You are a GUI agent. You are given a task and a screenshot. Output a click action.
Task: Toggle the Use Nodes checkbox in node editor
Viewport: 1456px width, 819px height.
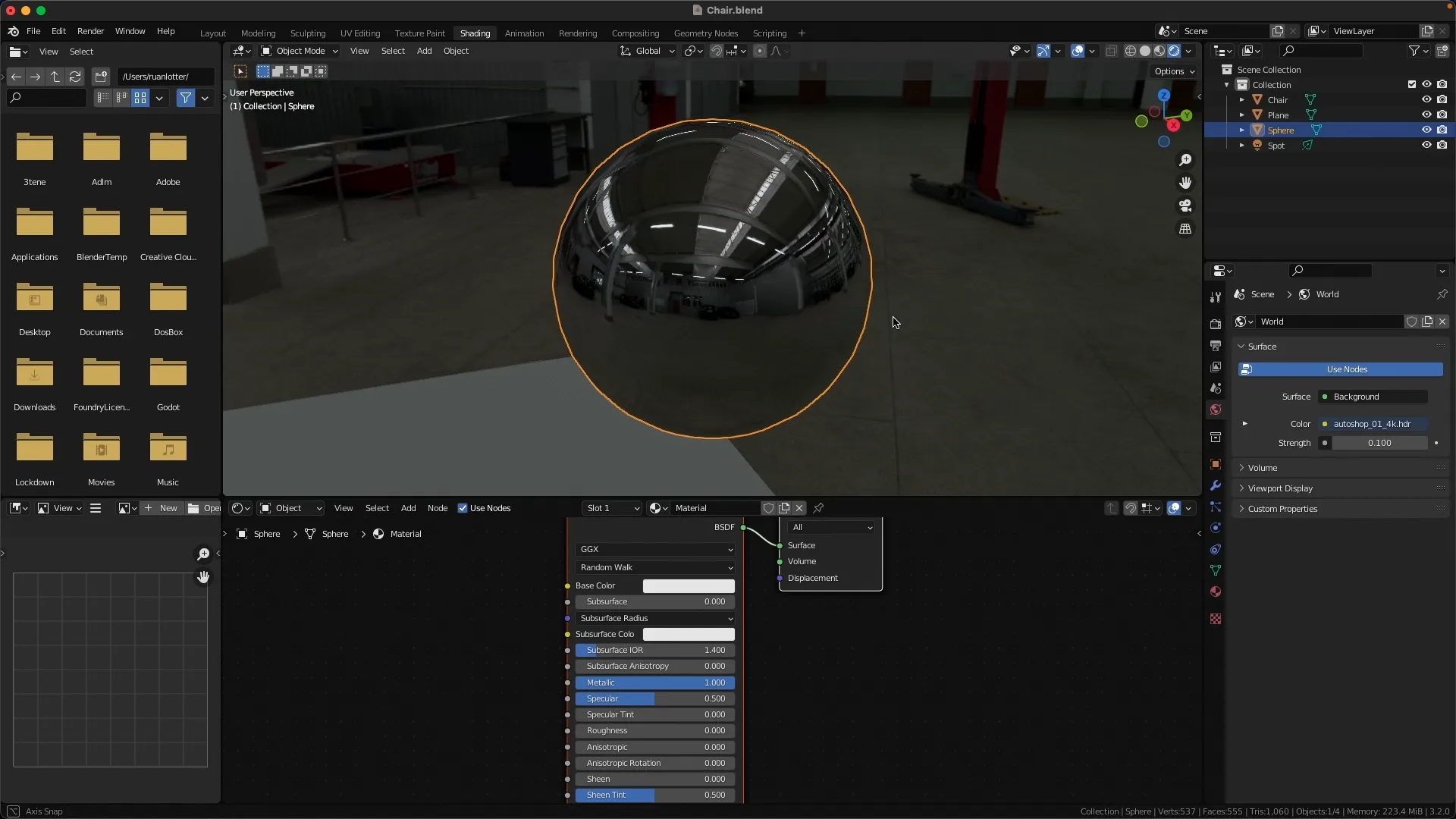[463, 508]
